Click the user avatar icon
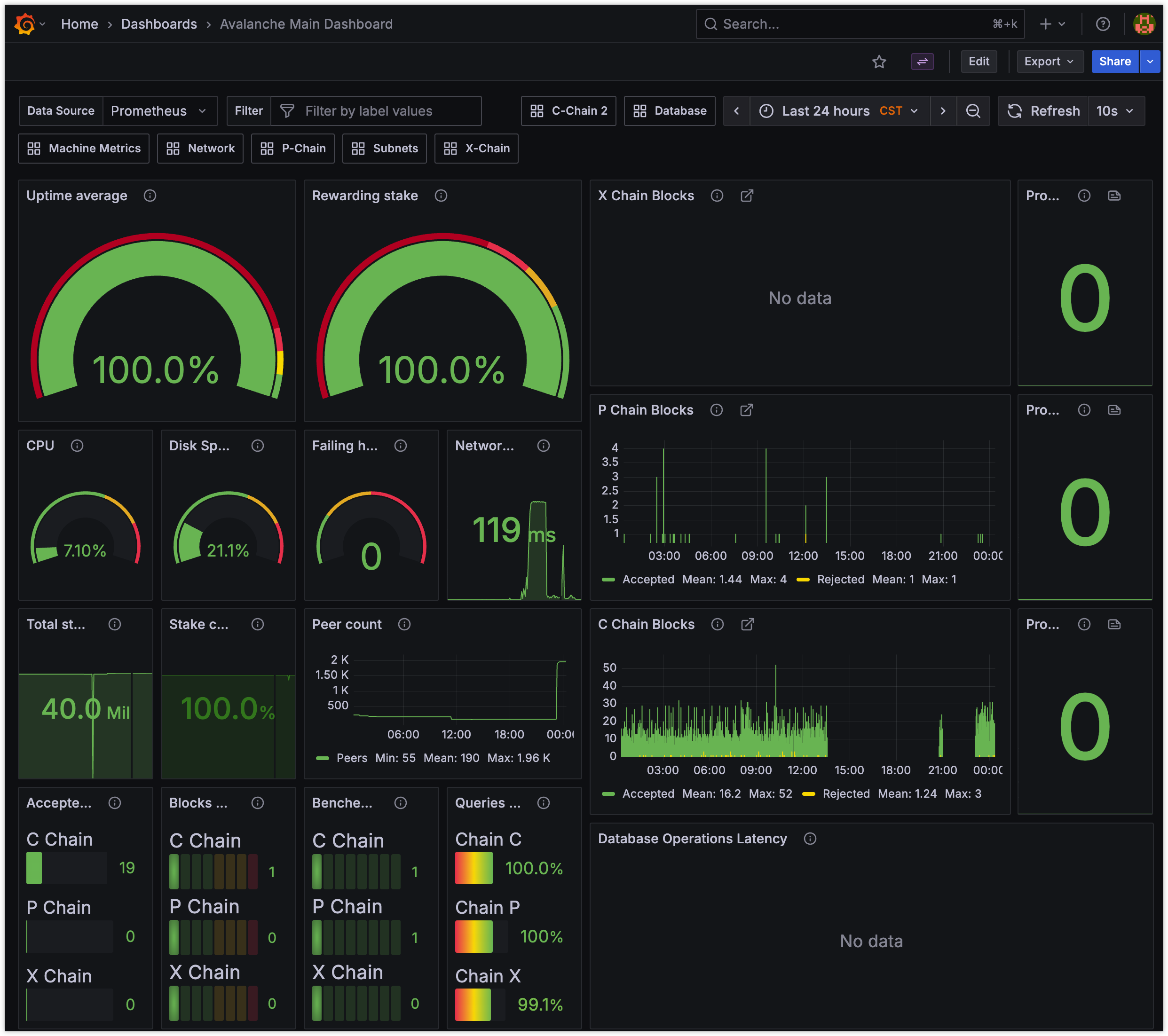Screen dimensions: 1168x1036 (x=1144, y=24)
